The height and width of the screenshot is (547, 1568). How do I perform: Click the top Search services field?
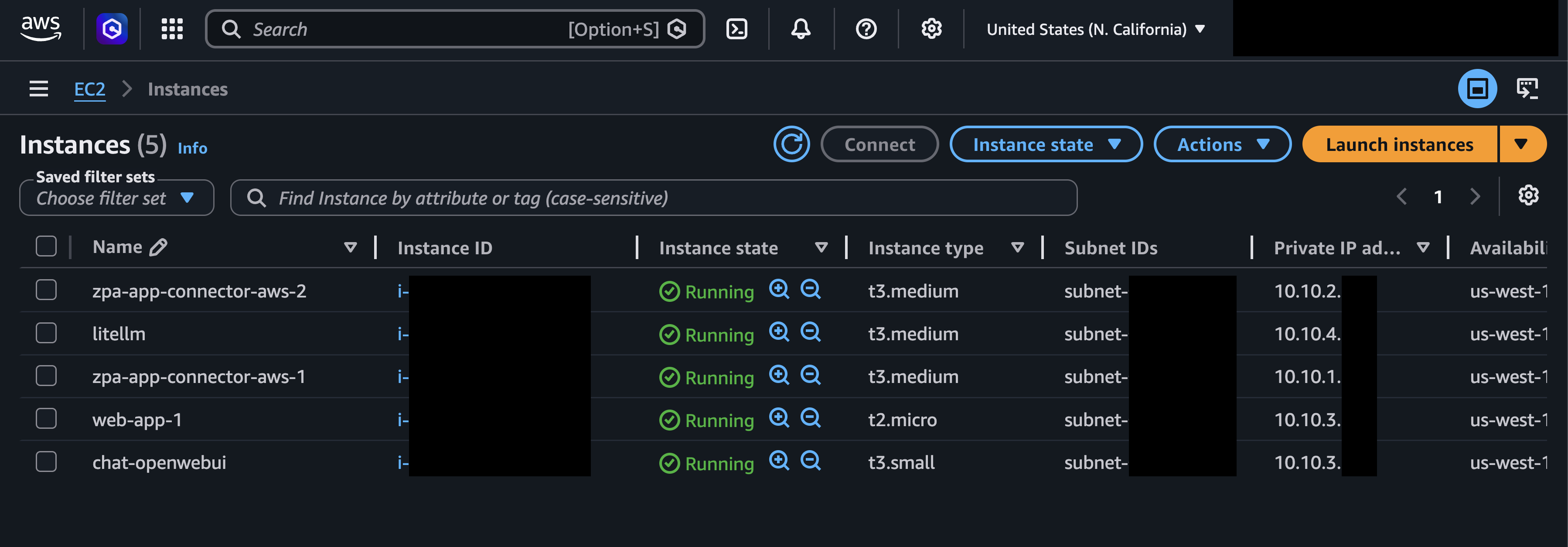coord(455,29)
